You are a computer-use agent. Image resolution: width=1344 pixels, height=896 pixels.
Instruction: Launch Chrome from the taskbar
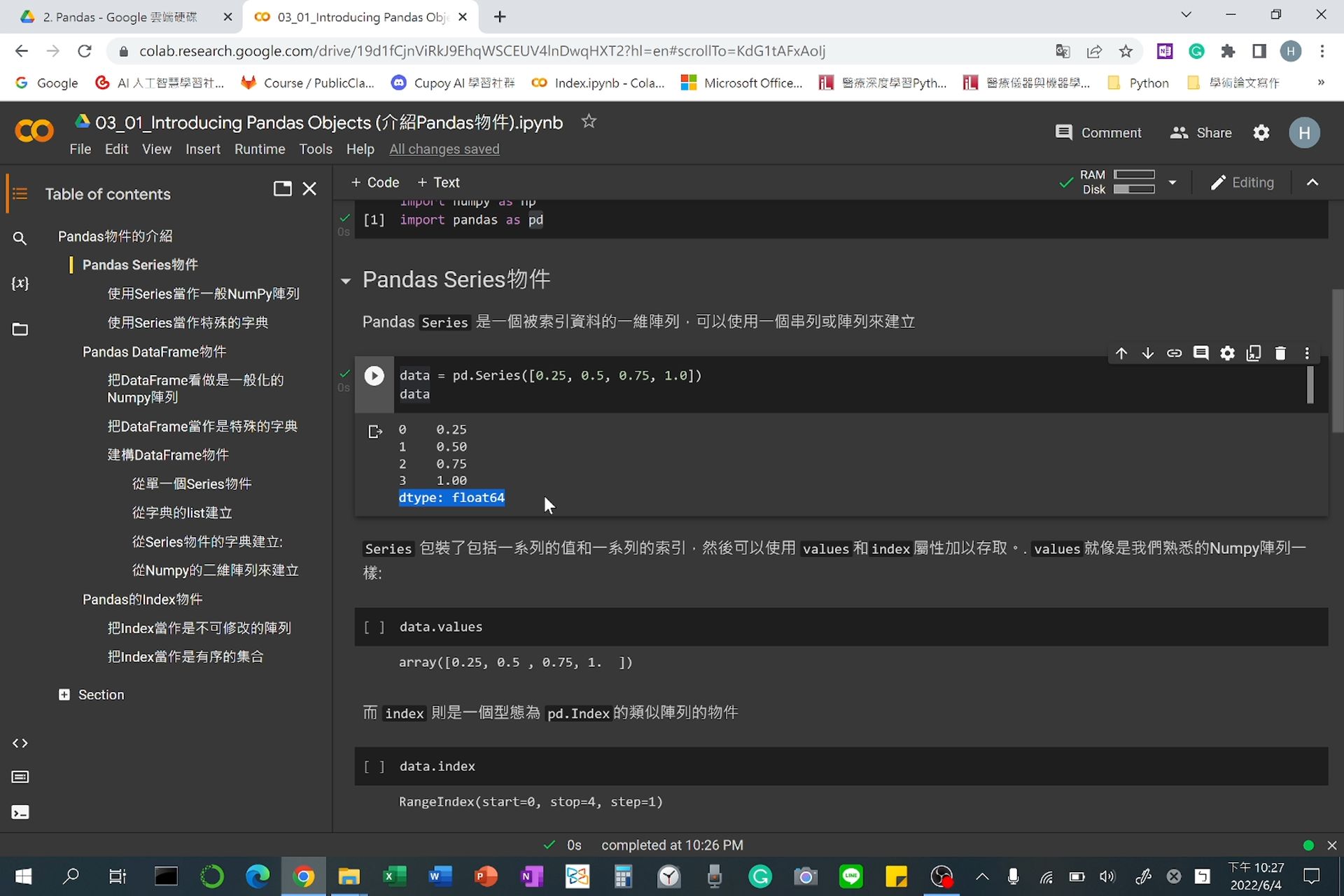[x=304, y=876]
